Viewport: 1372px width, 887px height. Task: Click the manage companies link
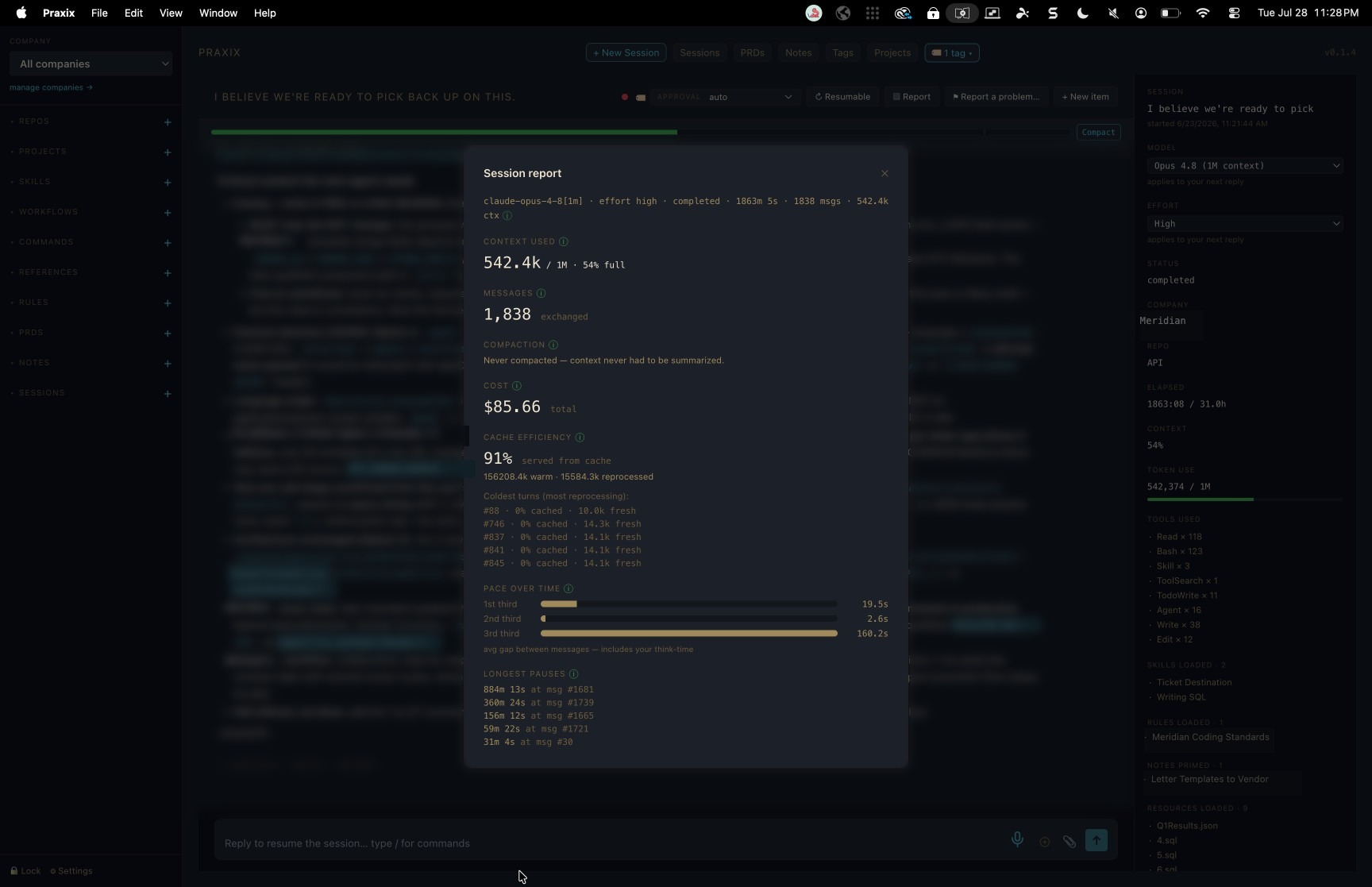(x=51, y=87)
